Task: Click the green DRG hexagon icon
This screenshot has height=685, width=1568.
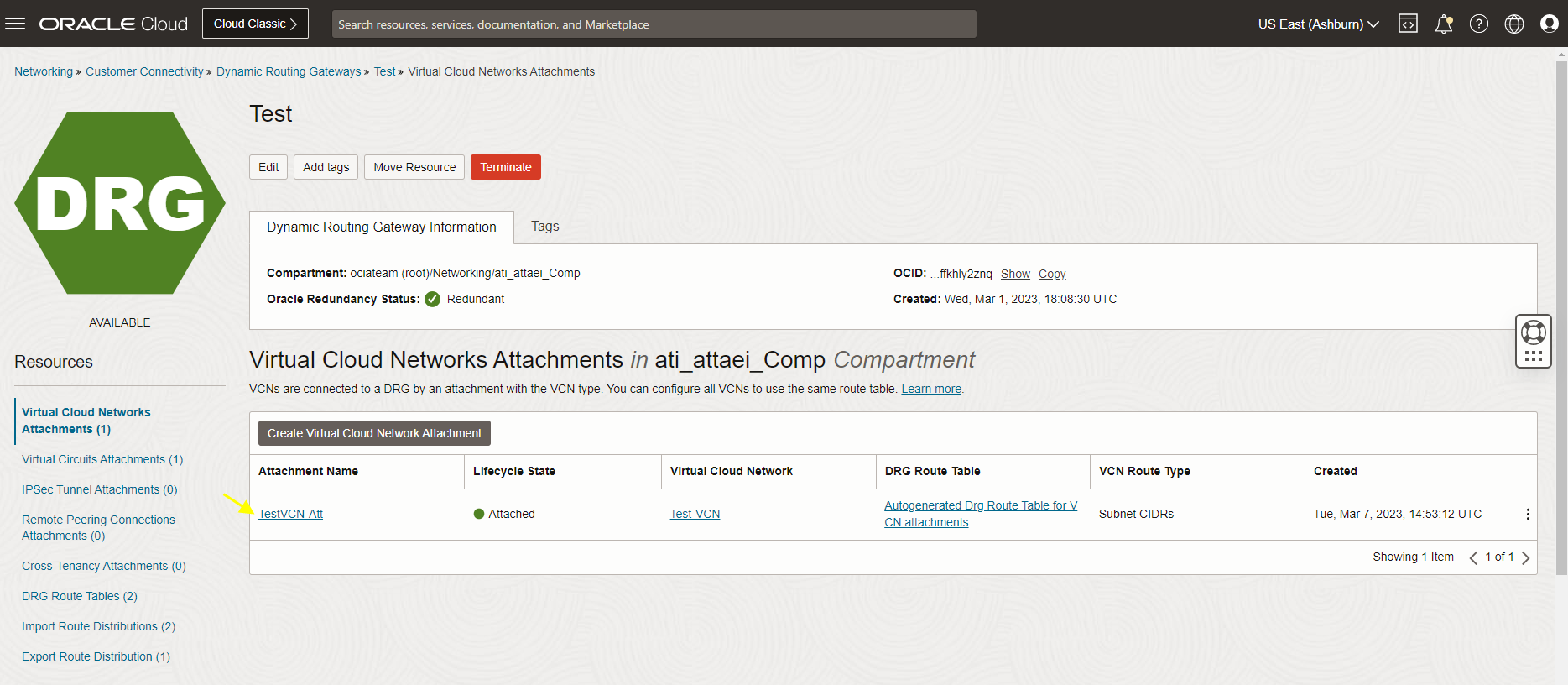Action: point(120,203)
